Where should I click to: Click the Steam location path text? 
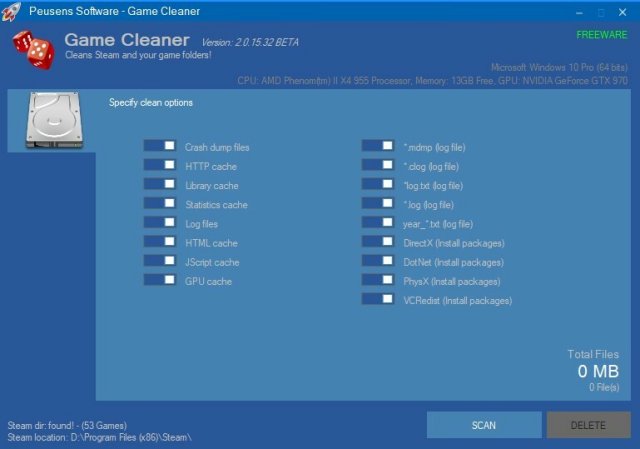[100, 437]
